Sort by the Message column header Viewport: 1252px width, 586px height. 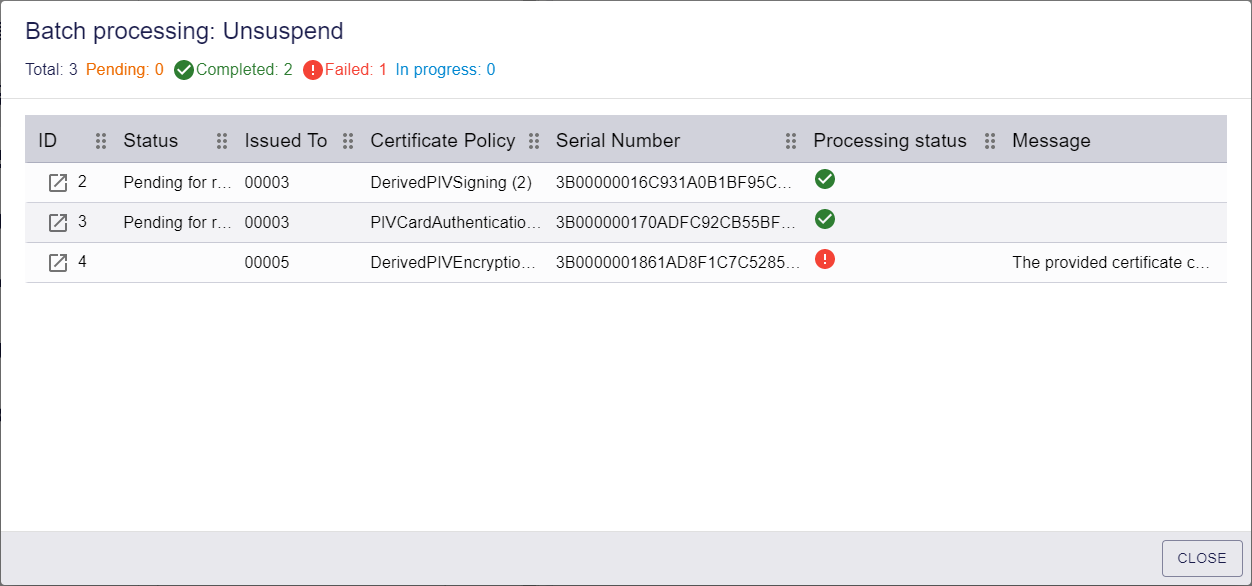(1051, 141)
